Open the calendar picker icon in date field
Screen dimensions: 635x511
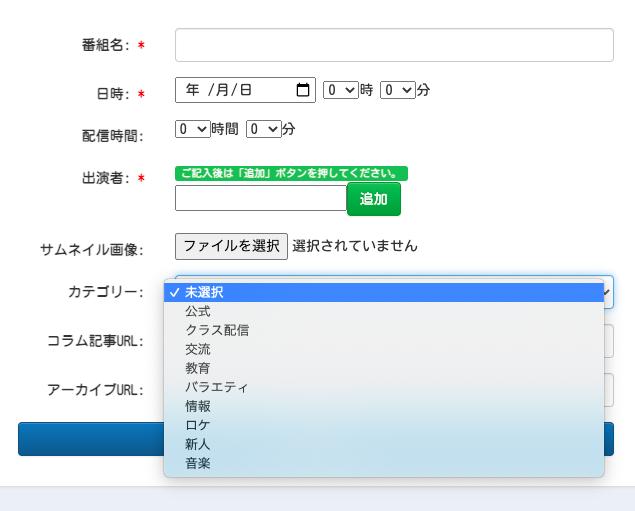pos(303,90)
